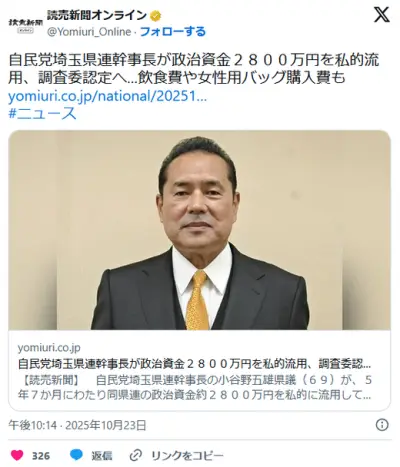Viewport: 400px width, 467px height.
Task: Click the gold verified badge
Action: (155, 15)
